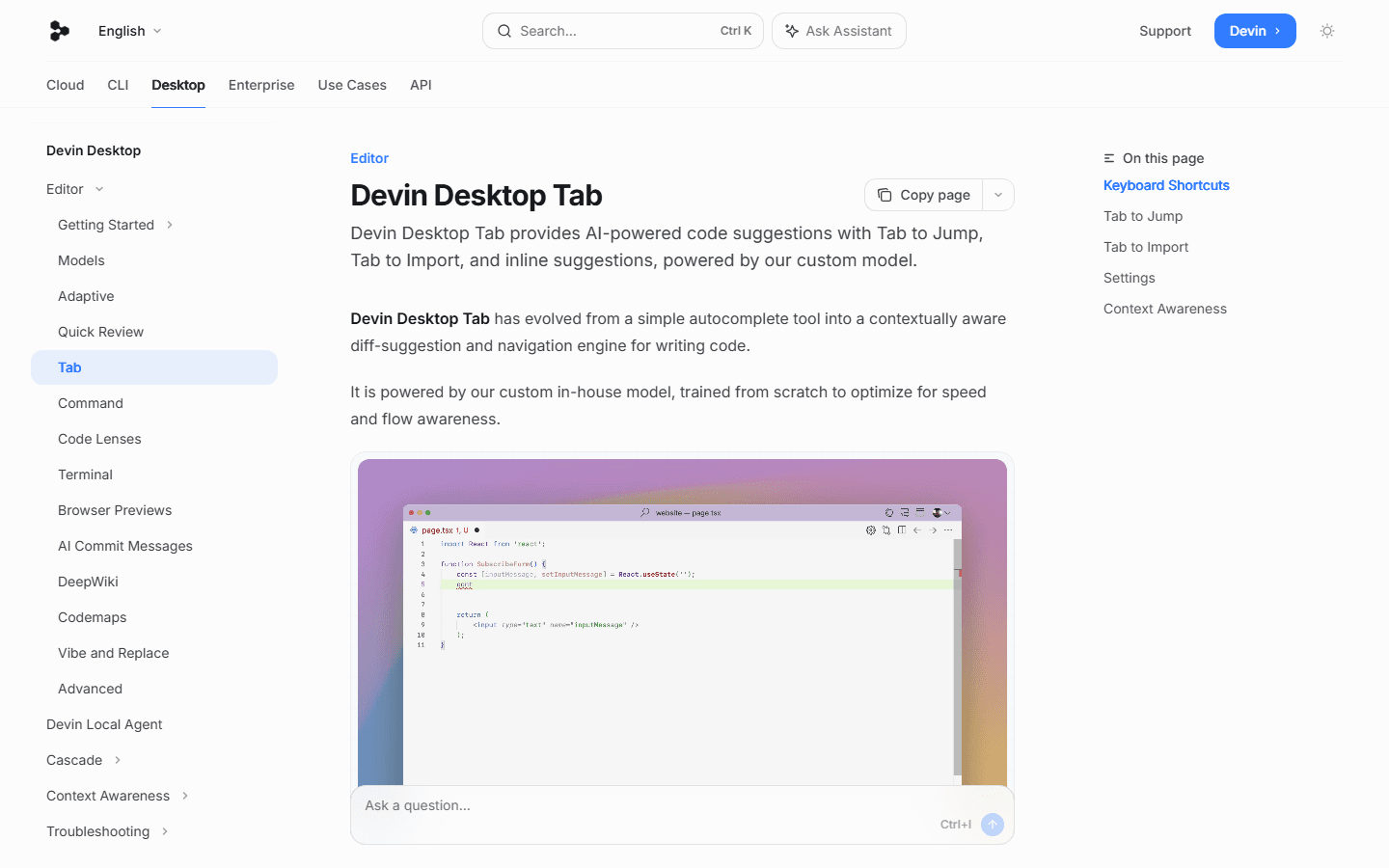1389x868 pixels.
Task: Switch to the Enterprise tab
Action: [261, 85]
